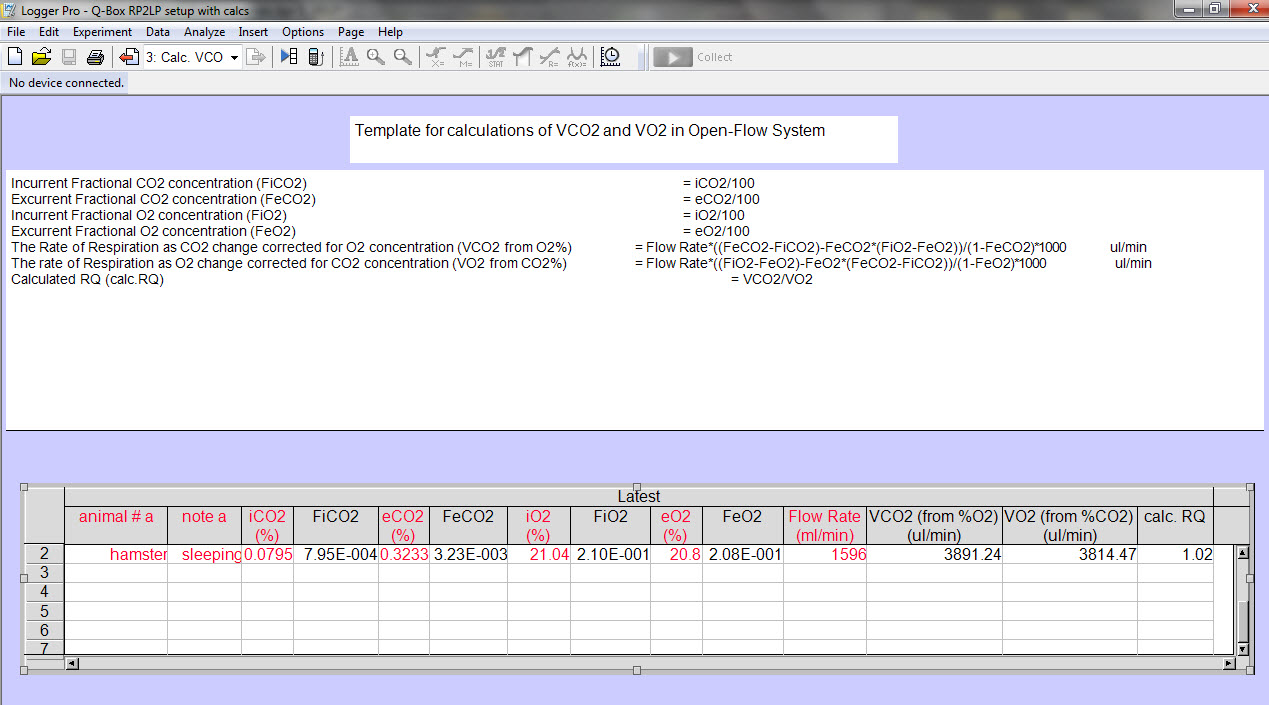Select the Zoom In tool
Image resolution: width=1269 pixels, height=705 pixels.
pos(376,57)
